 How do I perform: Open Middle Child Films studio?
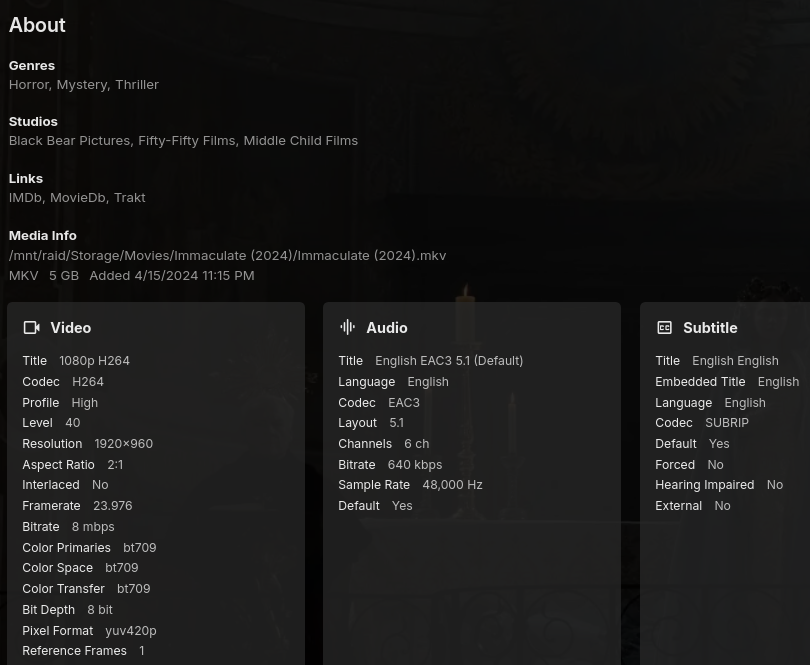(300, 140)
